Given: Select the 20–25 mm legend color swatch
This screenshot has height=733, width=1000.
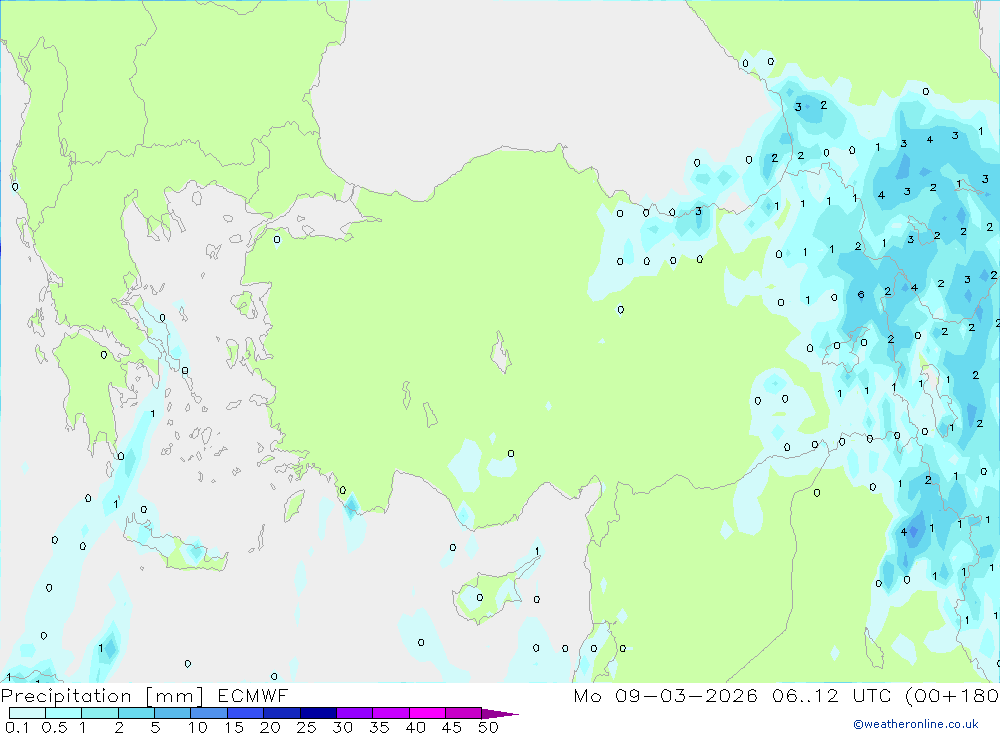Looking at the screenshot, I should point(282,713).
